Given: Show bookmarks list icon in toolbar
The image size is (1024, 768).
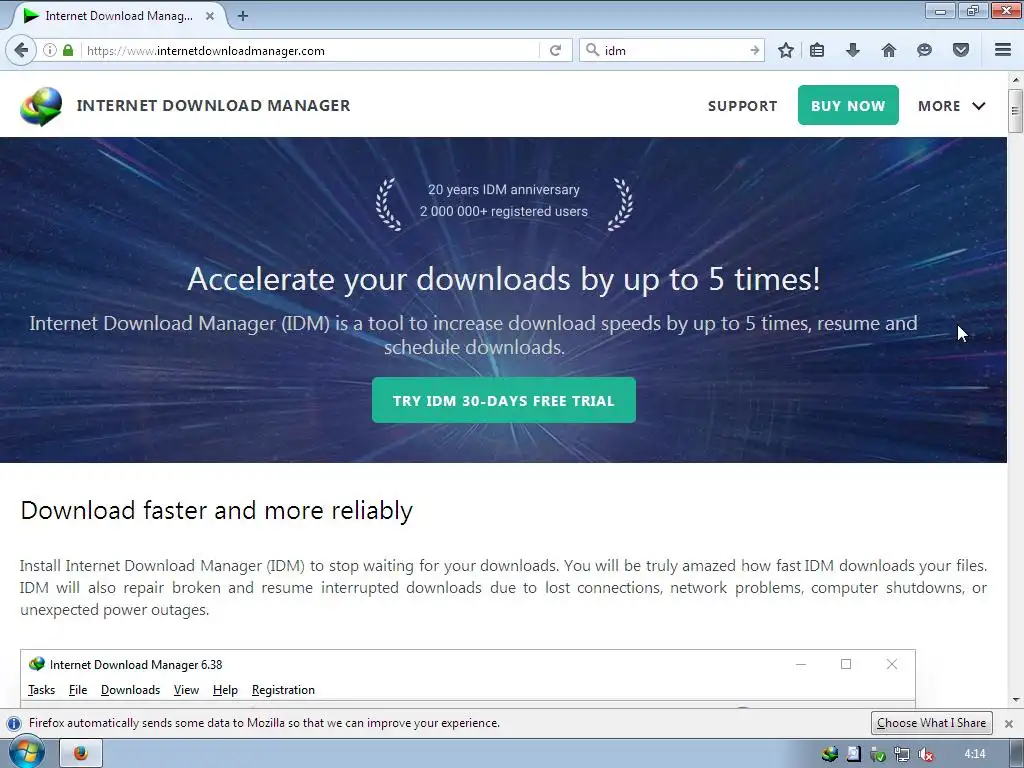Looking at the screenshot, I should (817, 50).
